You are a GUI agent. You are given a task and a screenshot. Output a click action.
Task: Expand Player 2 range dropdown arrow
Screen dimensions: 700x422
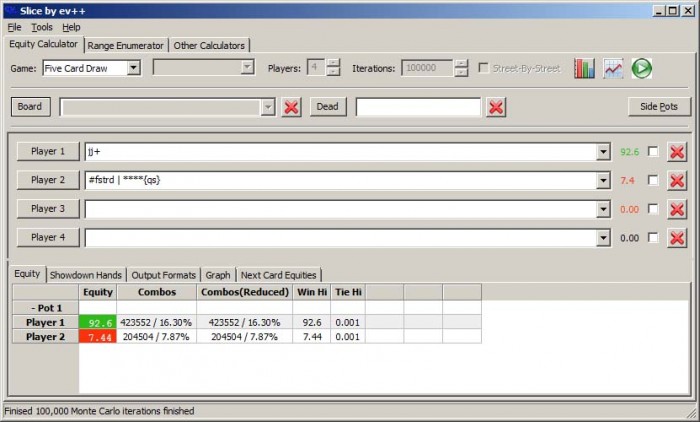pos(603,180)
